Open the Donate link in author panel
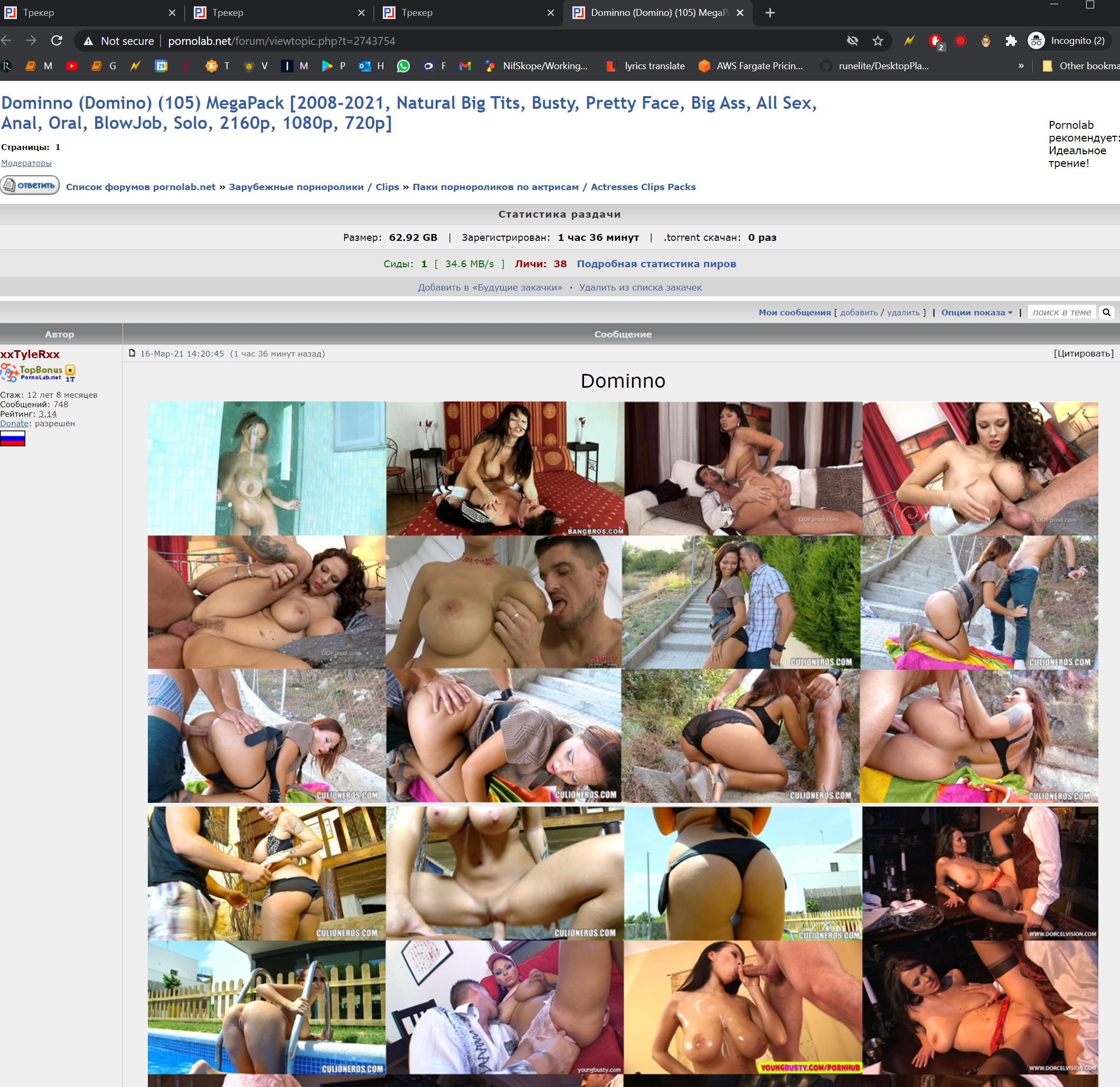 pos(14,424)
